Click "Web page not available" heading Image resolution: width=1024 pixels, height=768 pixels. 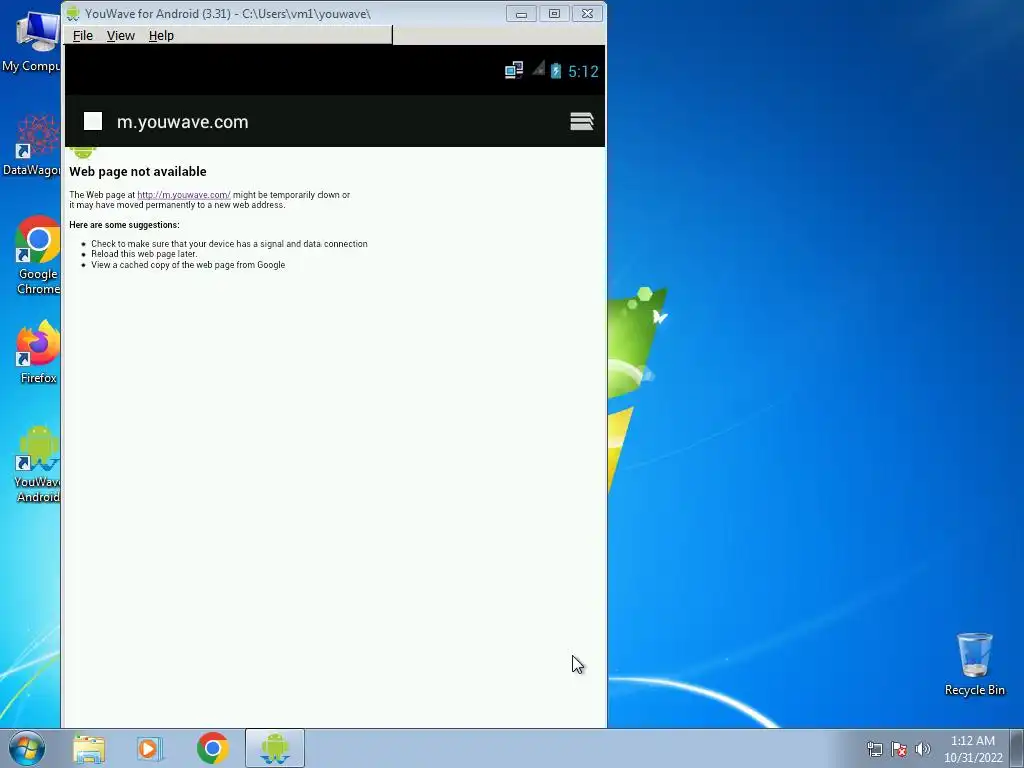coord(138,171)
